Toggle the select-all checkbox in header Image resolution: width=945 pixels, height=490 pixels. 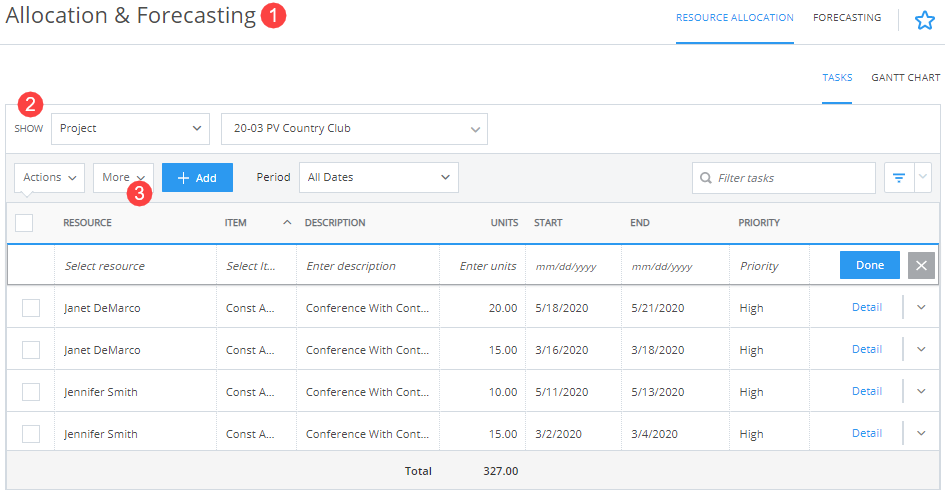(24, 222)
